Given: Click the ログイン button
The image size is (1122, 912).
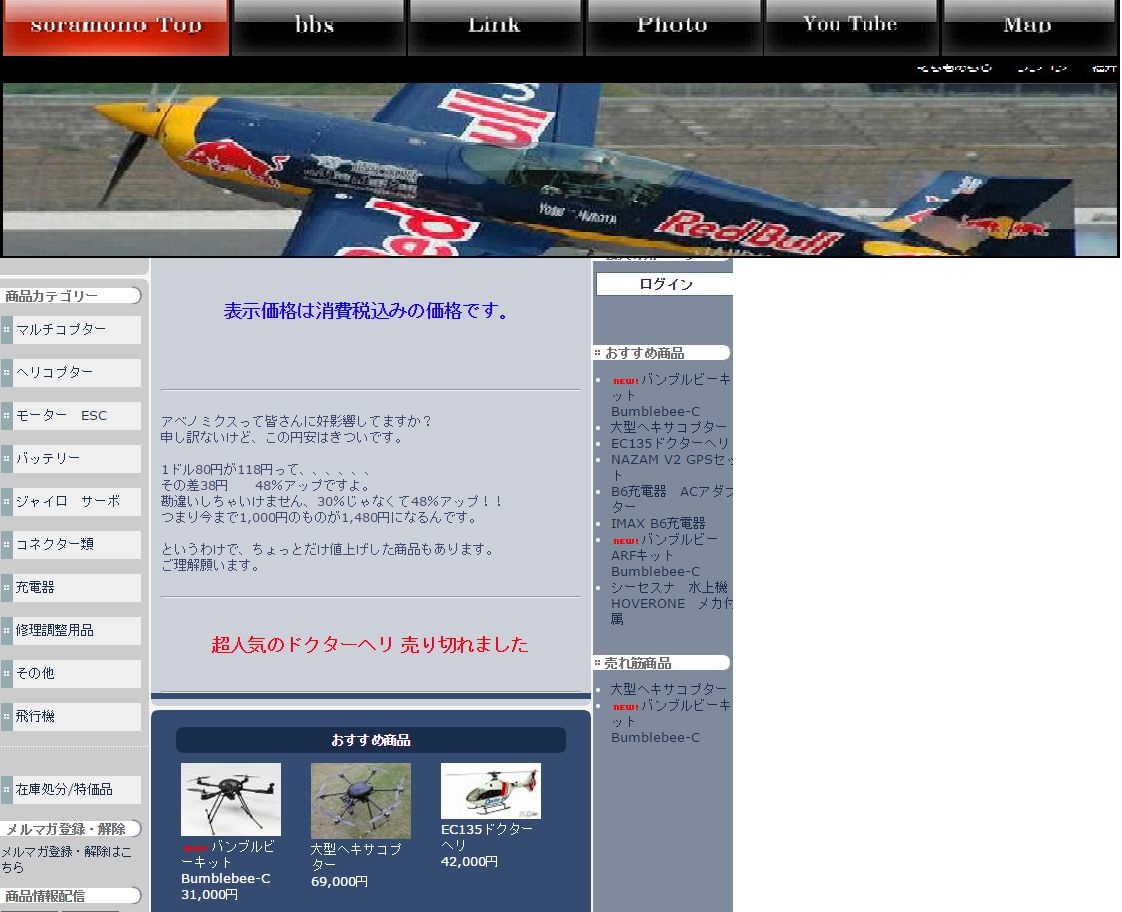Looking at the screenshot, I should (x=665, y=284).
